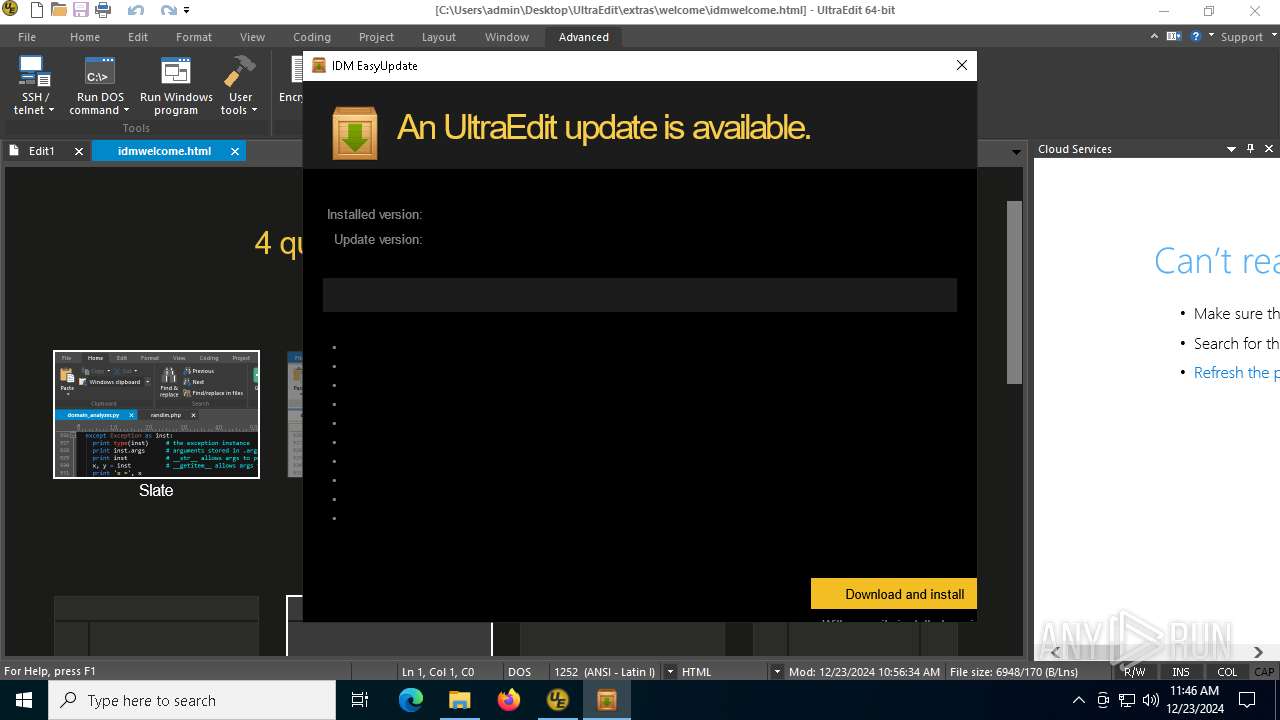Select the Edit1 document tab

click(x=41, y=151)
